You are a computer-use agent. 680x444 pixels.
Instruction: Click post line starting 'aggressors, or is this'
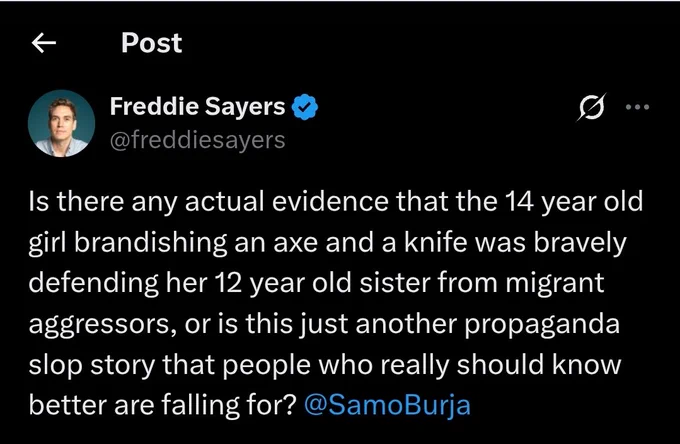(x=324, y=324)
